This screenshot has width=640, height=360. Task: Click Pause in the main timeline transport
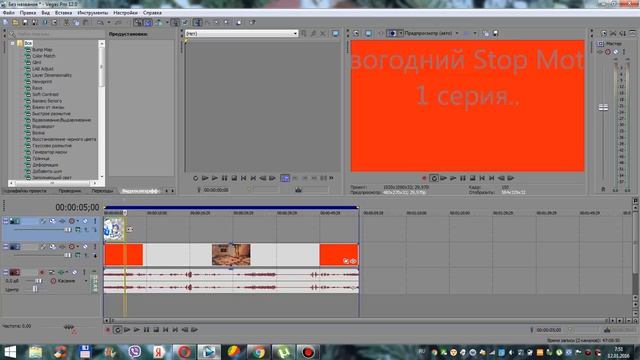point(146,330)
